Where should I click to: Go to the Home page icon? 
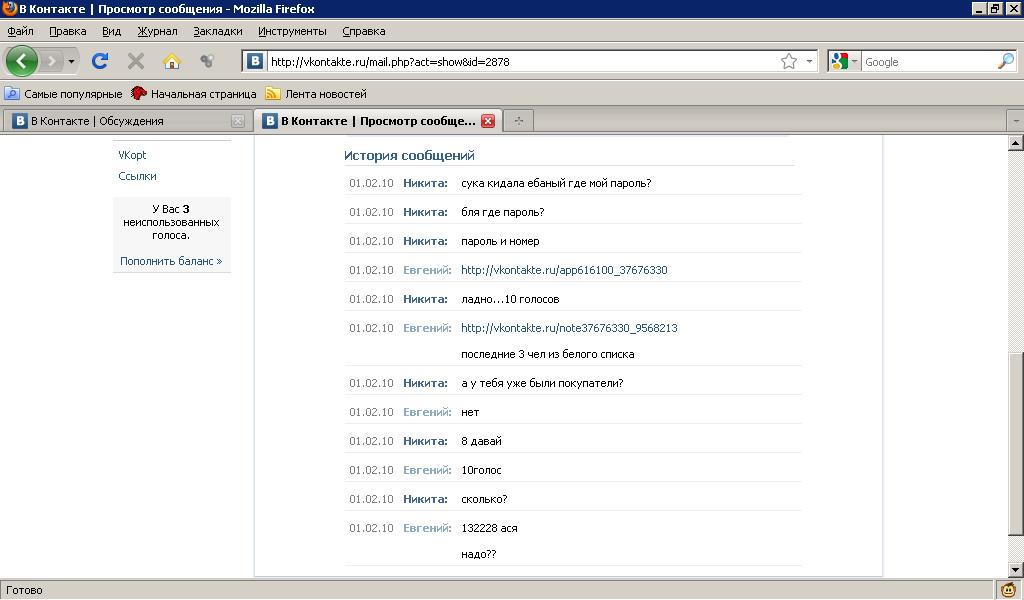(x=172, y=61)
